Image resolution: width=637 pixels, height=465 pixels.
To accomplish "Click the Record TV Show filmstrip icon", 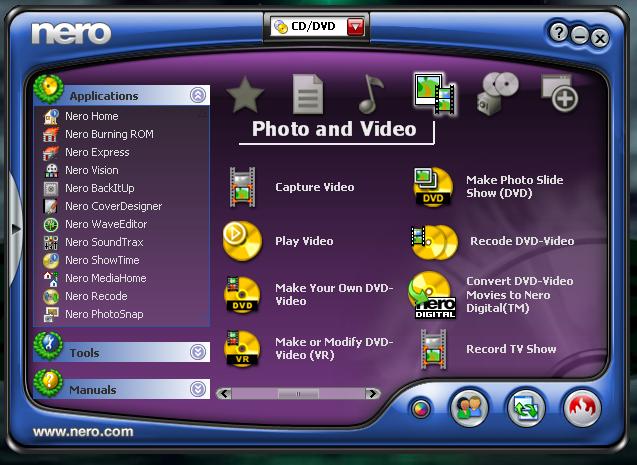I will pos(433,349).
